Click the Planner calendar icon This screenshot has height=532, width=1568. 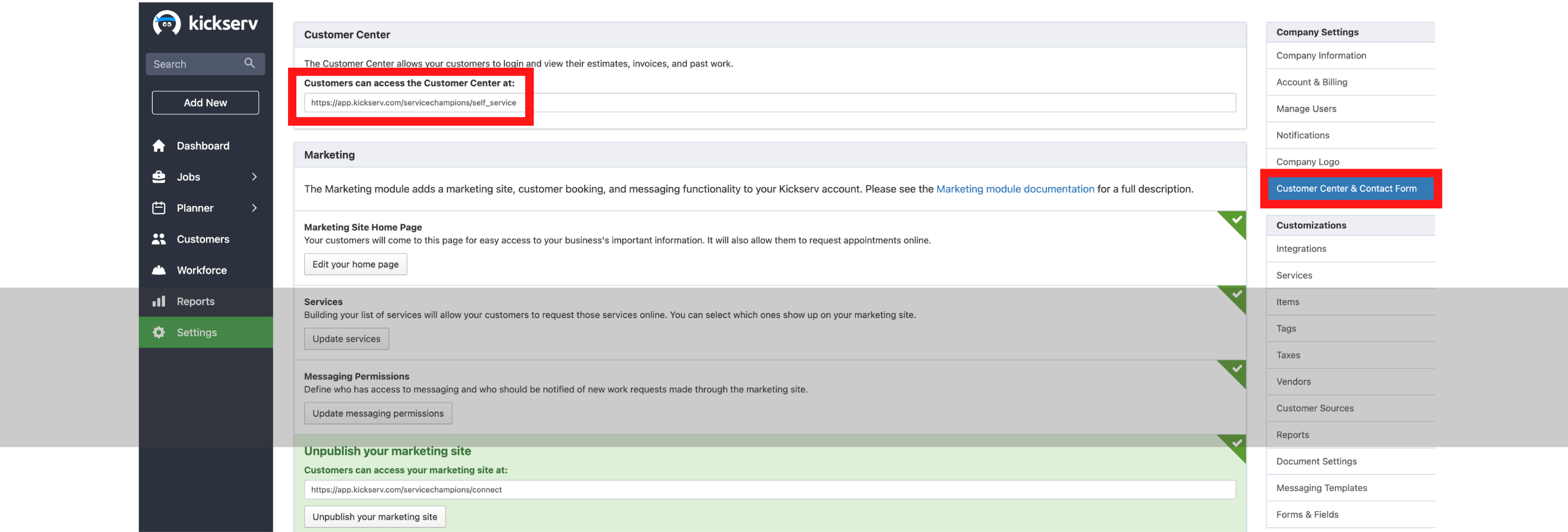point(159,208)
